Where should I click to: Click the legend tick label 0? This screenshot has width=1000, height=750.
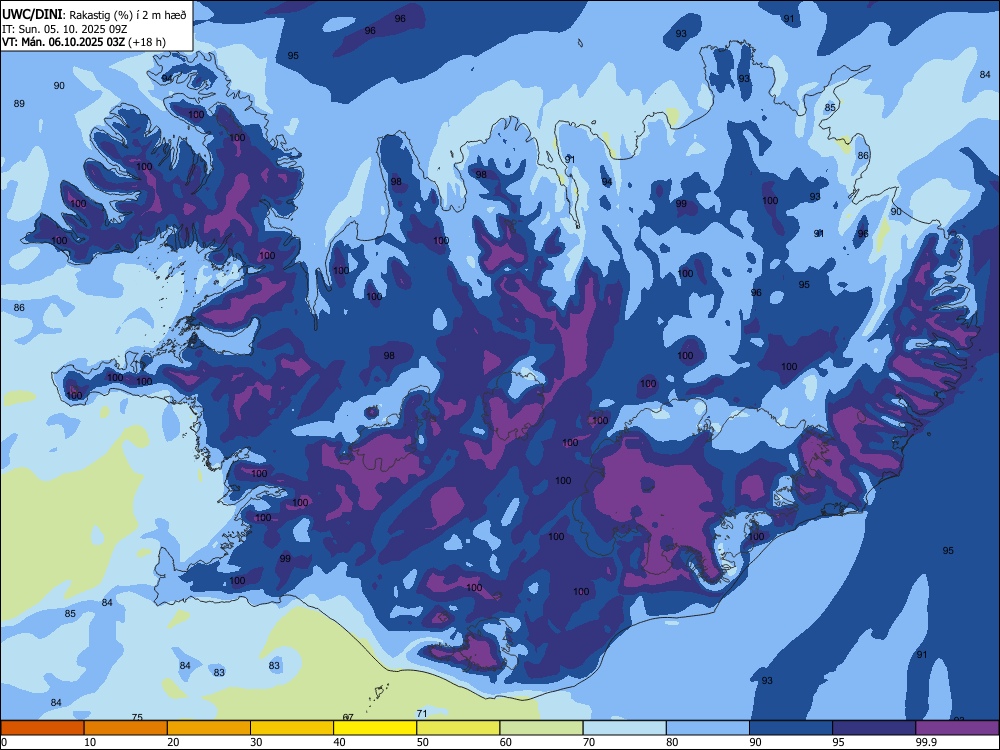[4, 742]
